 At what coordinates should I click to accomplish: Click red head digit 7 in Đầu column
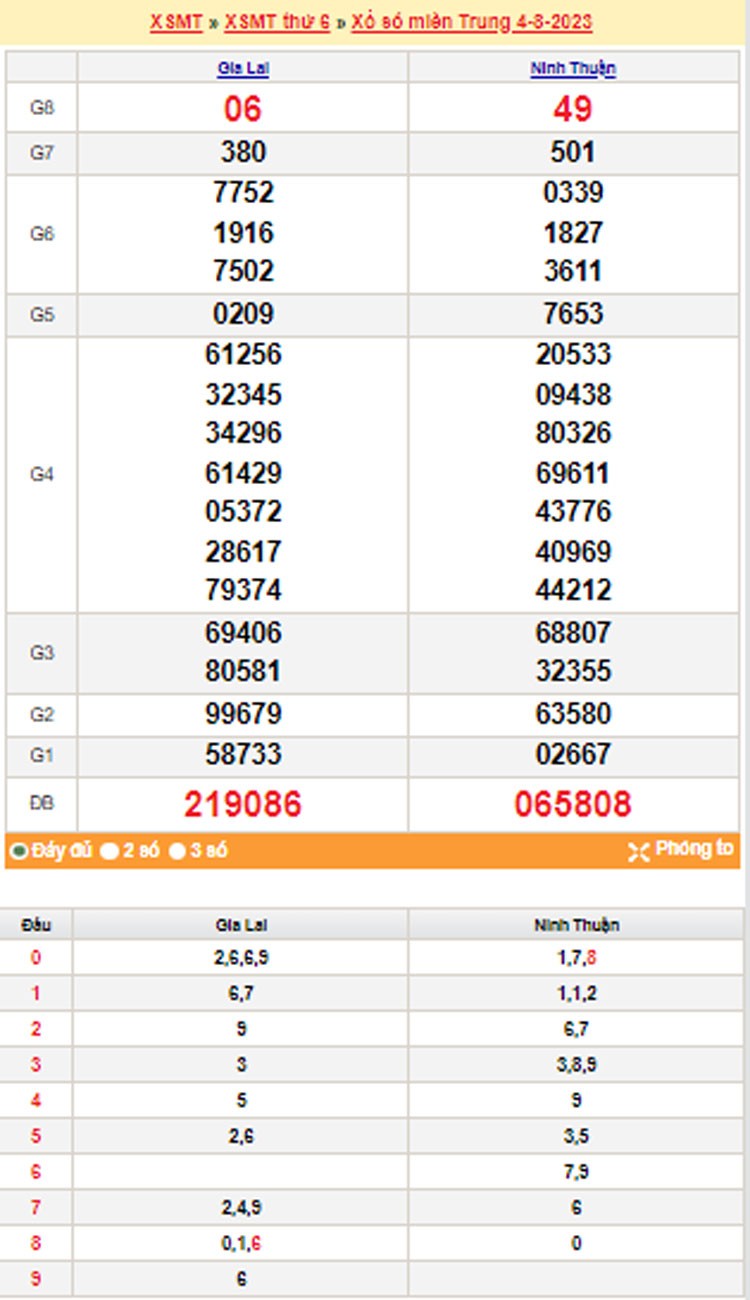point(36,1208)
